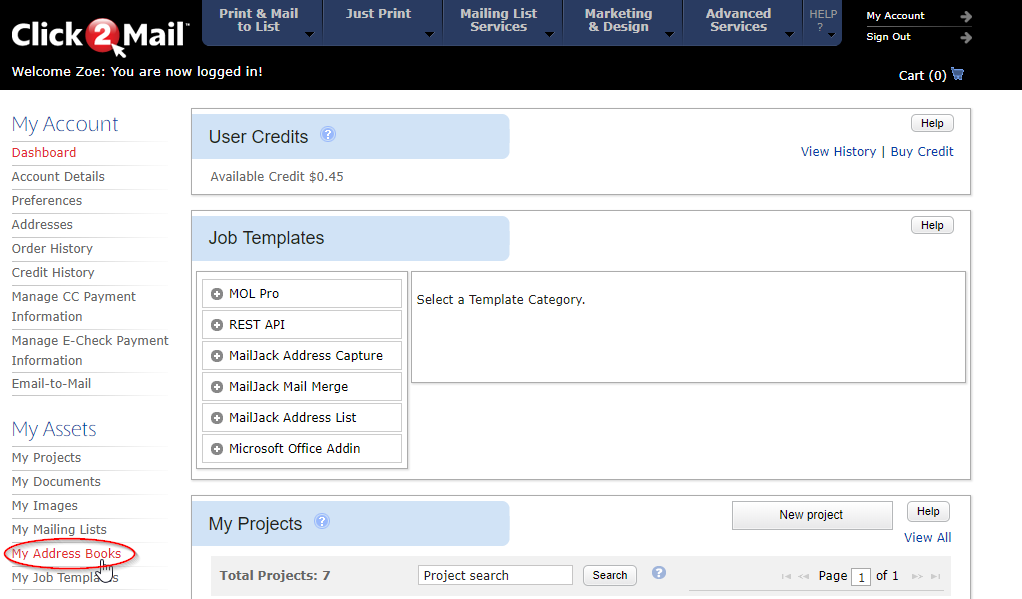Viewport: 1022px width, 599px height.
Task: Click the Search button
Action: point(609,575)
